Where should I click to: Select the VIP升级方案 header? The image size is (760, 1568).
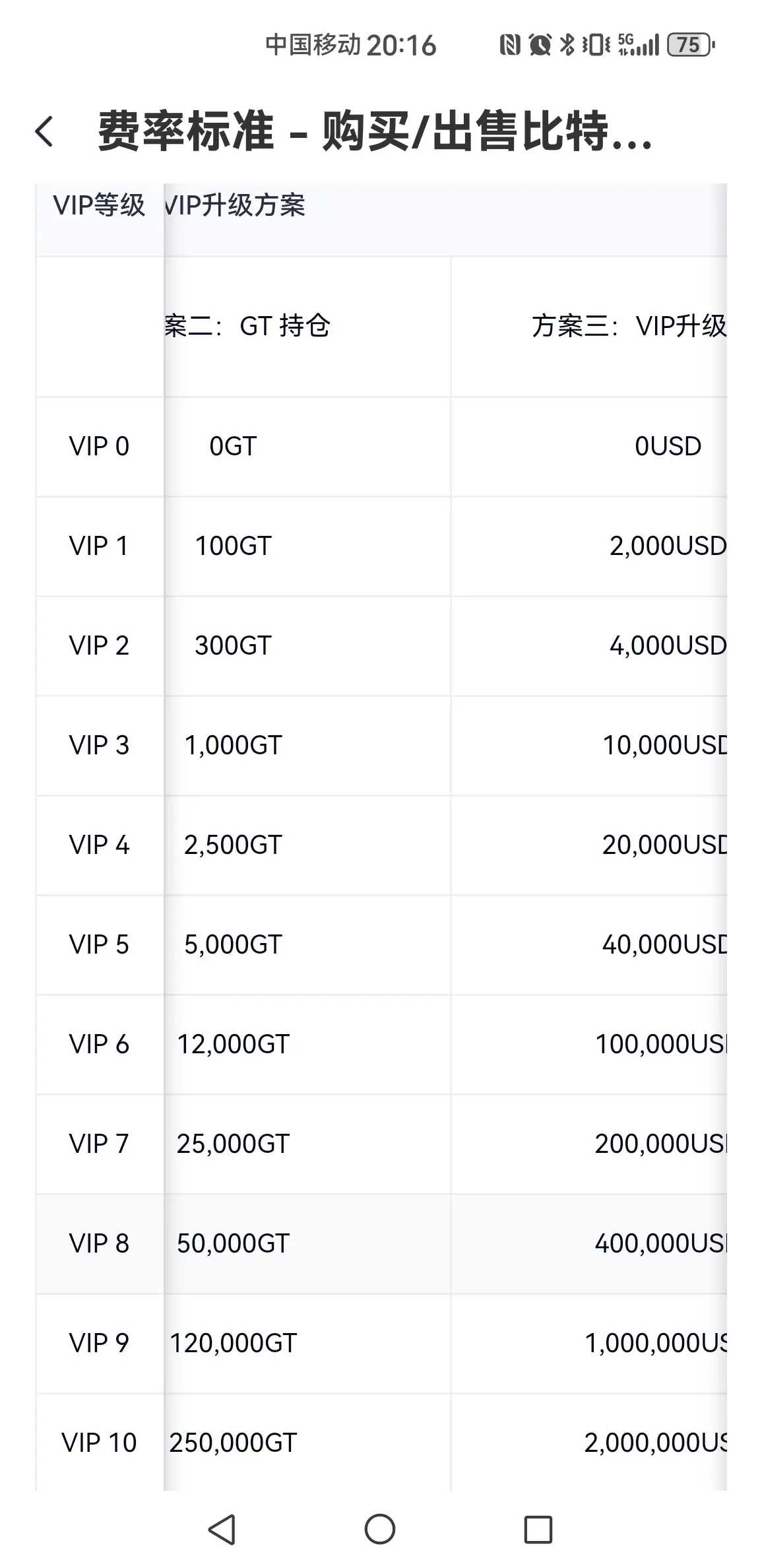coord(235,205)
